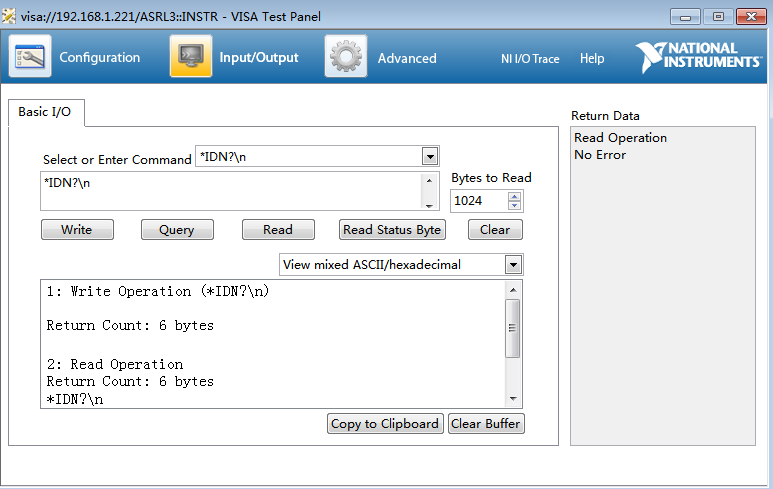Click the Bytes to Read field

(479, 201)
